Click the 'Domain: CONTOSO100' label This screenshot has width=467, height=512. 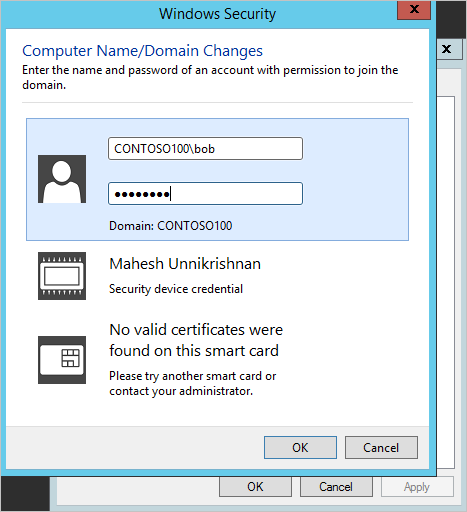pyautogui.click(x=171, y=226)
